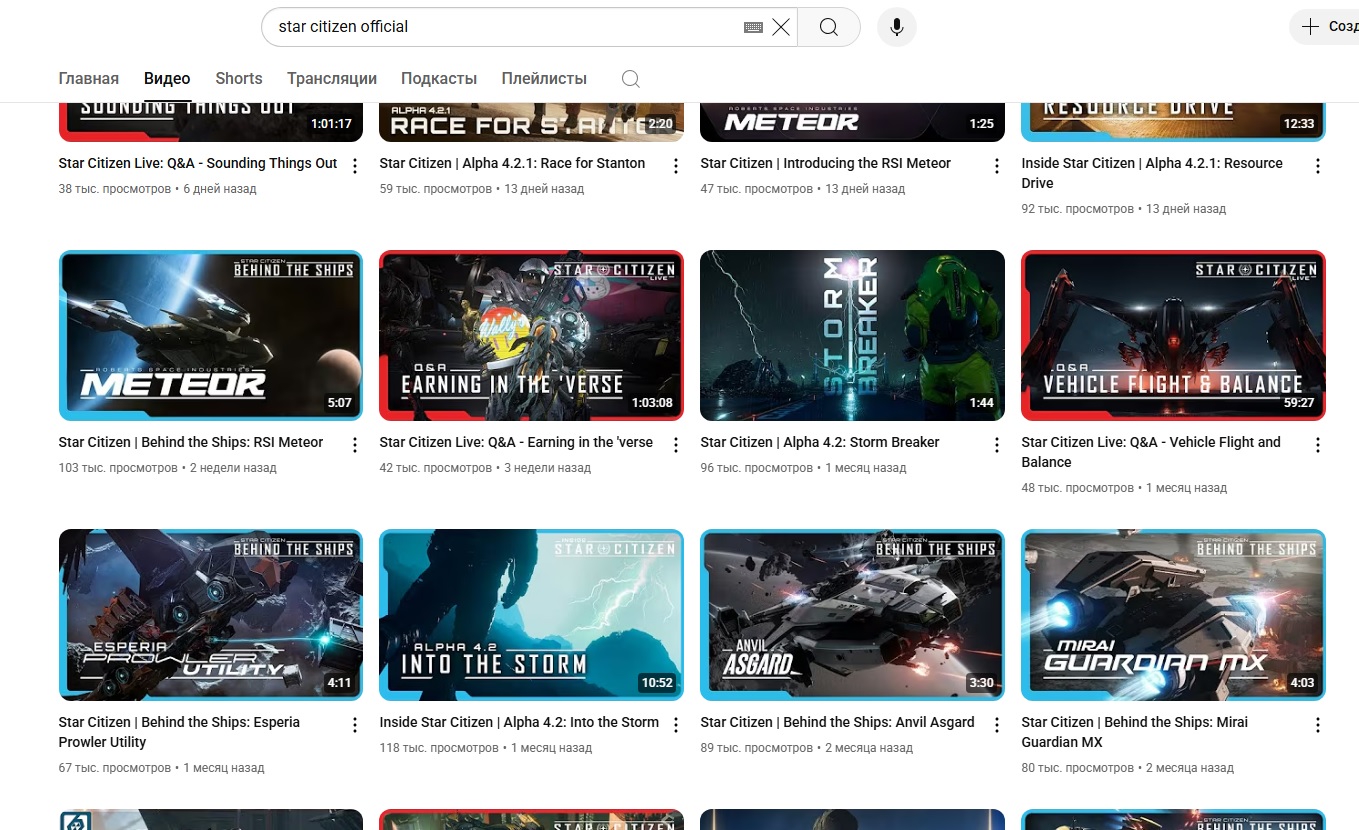Screen dimensions: 1359x830
Task: Play the Mirai Guardian MX thumbnail
Action: (1174, 615)
